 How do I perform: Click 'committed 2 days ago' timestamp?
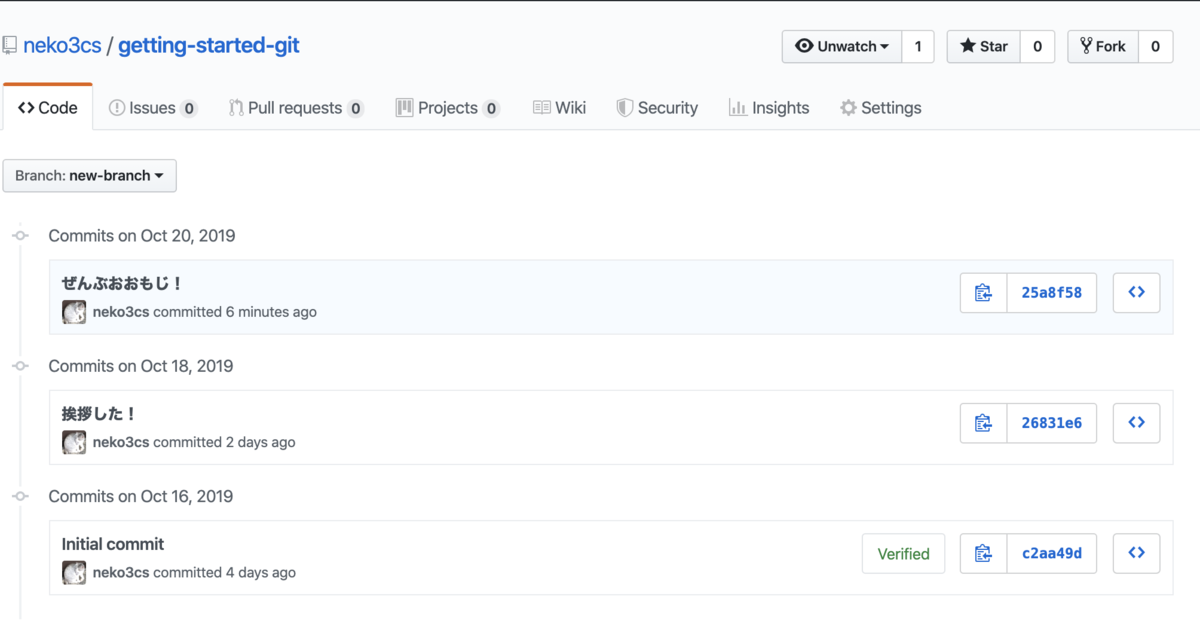(225, 442)
